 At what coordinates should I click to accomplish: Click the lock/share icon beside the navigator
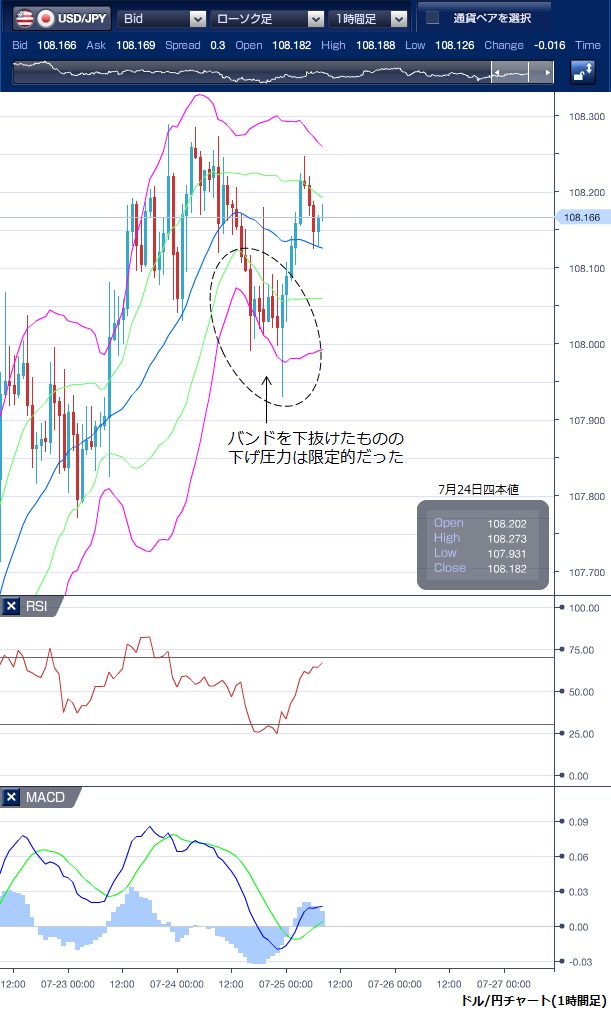[x=583, y=73]
